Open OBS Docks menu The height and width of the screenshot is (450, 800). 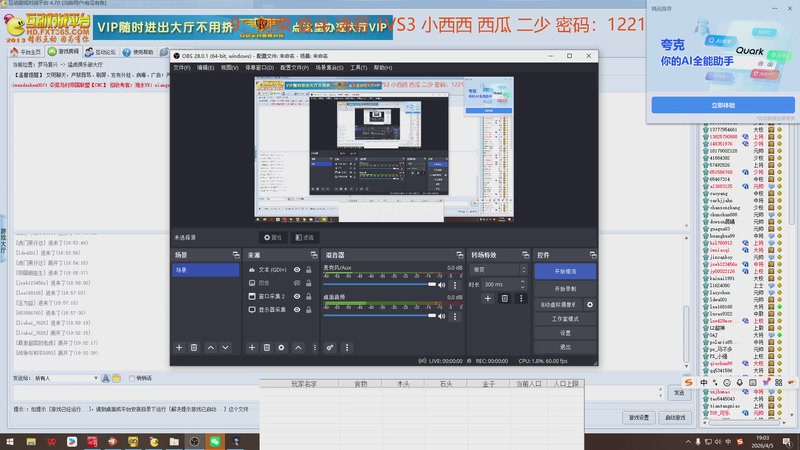[x=259, y=67]
